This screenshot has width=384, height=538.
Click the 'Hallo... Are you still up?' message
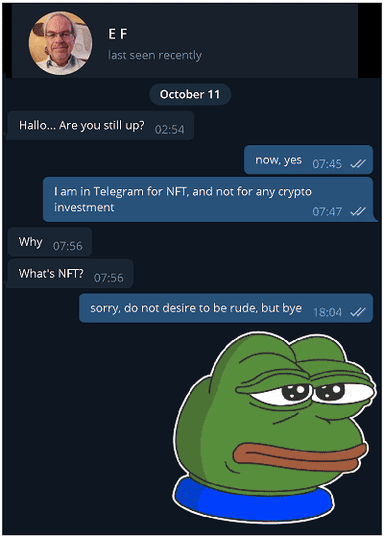[100, 125]
